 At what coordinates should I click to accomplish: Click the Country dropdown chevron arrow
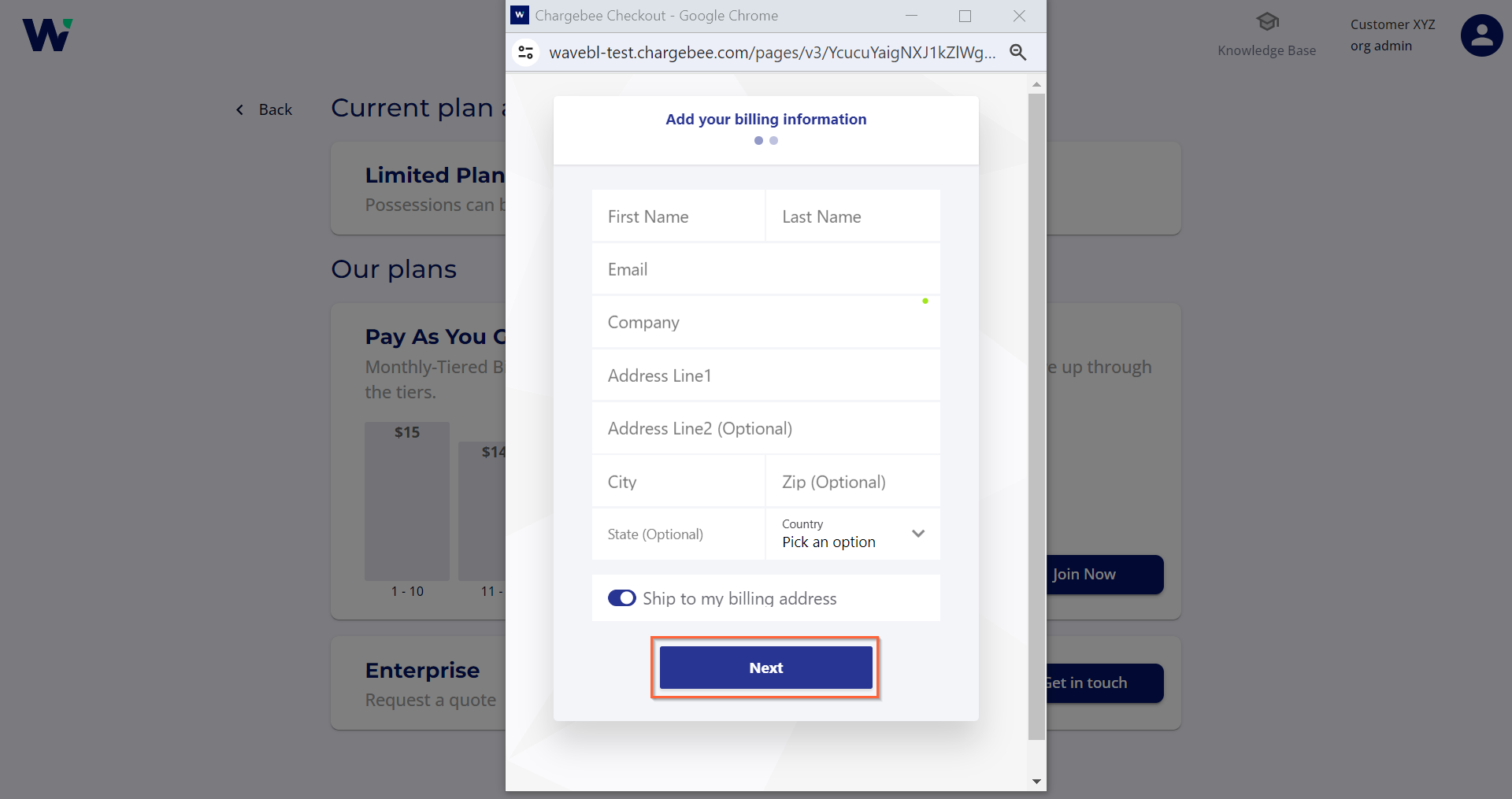point(918,534)
